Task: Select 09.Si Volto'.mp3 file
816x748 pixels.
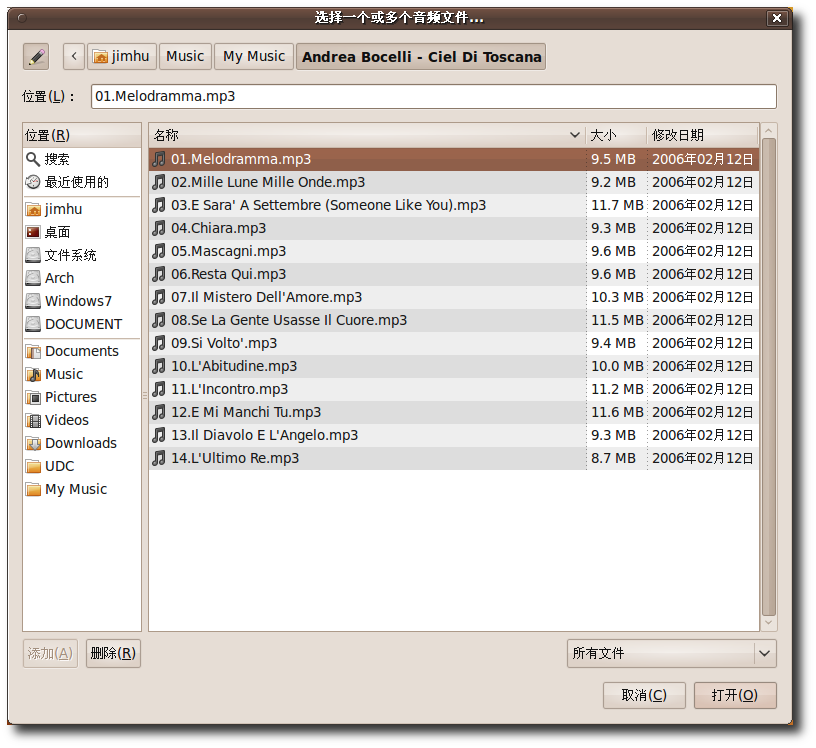Action: point(454,343)
